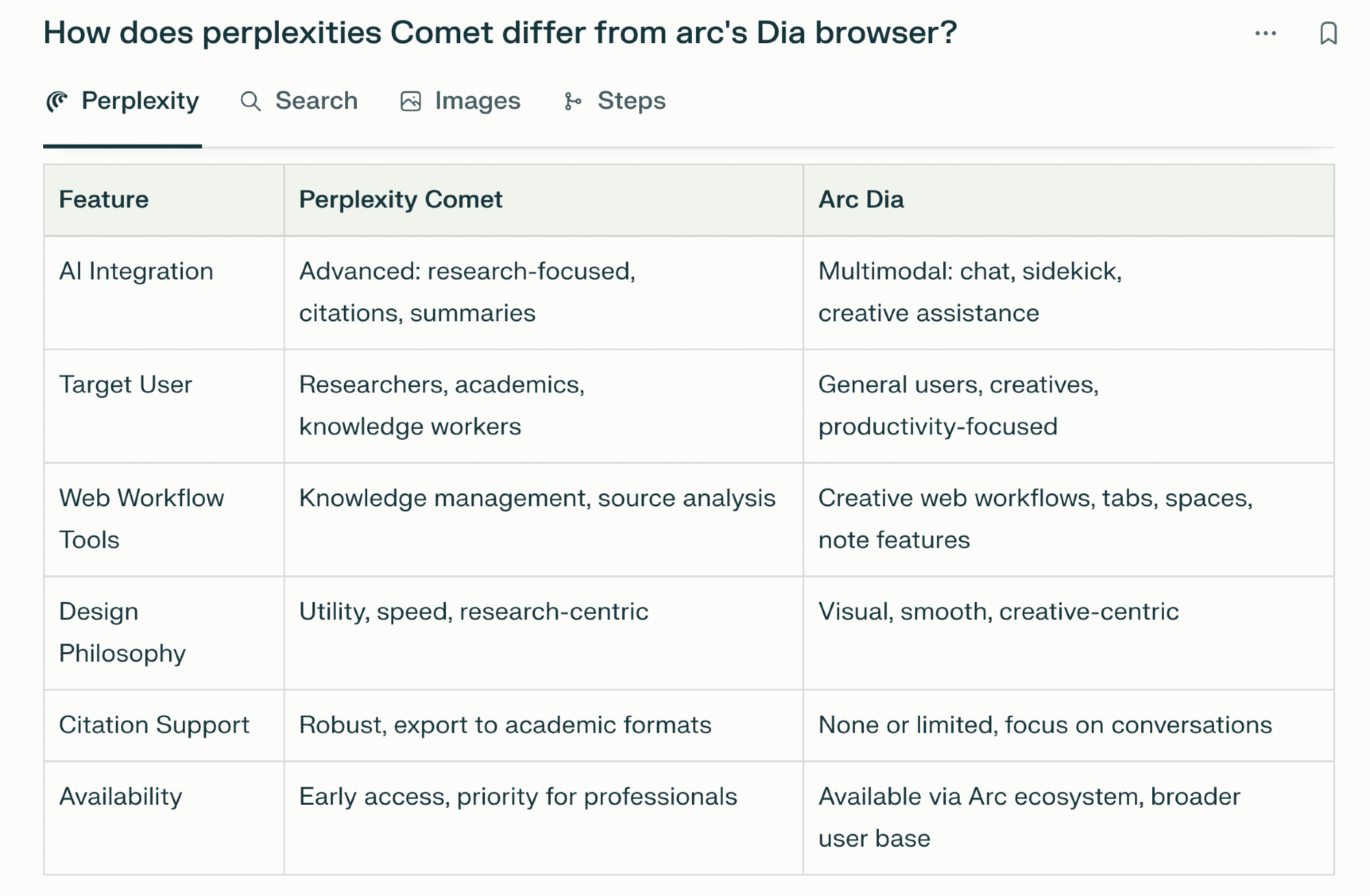This screenshot has width=1370, height=896.
Task: Click the Feature column header
Action: tap(103, 199)
